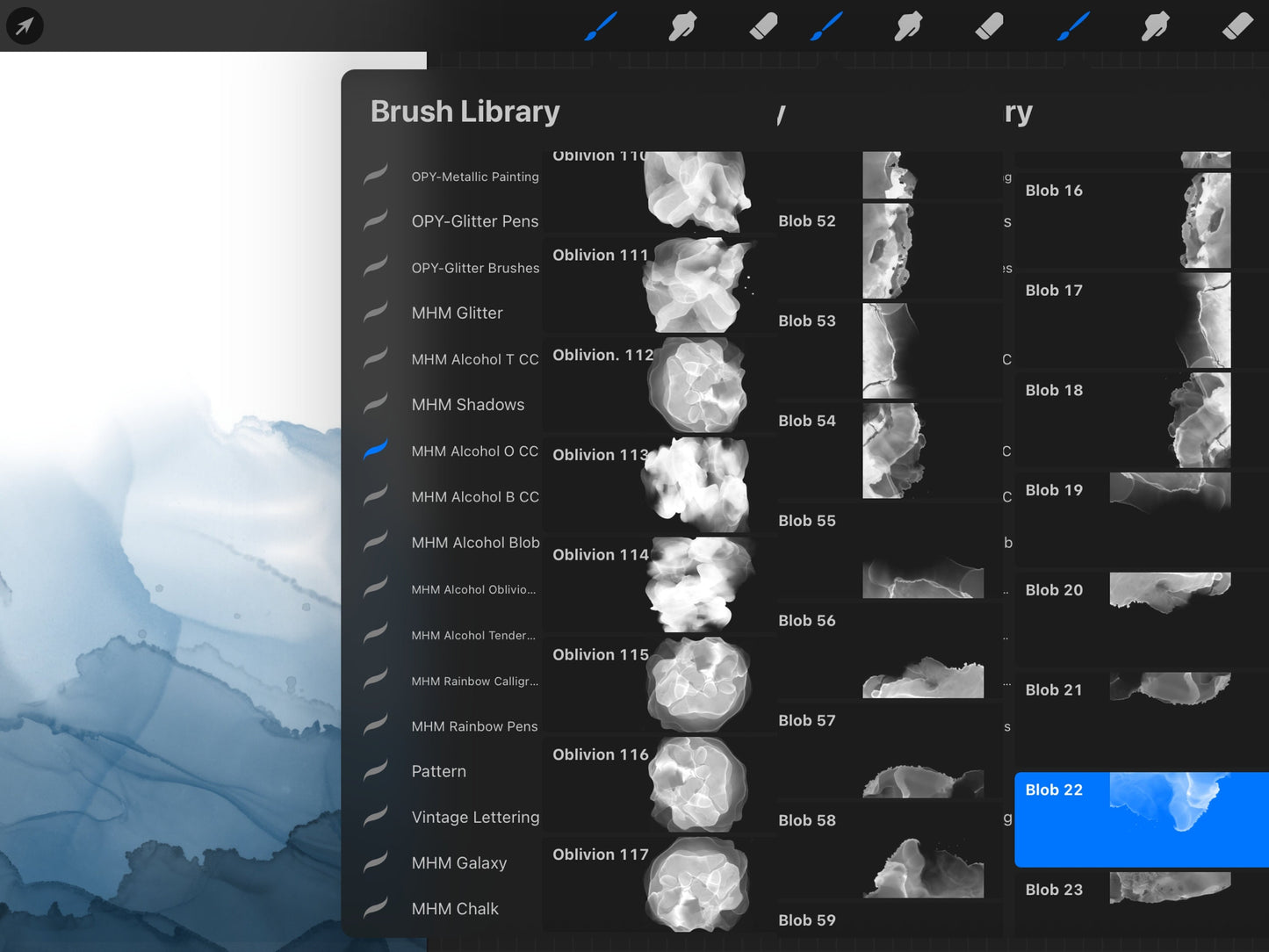The height and width of the screenshot is (952, 1269).
Task: Select the rightmost eraser tool icon
Action: 1237,26
